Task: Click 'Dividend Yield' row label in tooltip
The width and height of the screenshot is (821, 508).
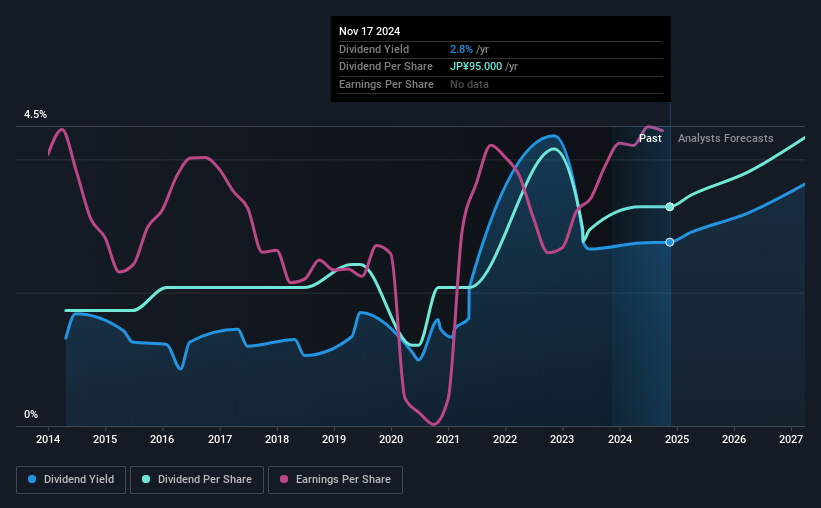Action: [x=374, y=49]
